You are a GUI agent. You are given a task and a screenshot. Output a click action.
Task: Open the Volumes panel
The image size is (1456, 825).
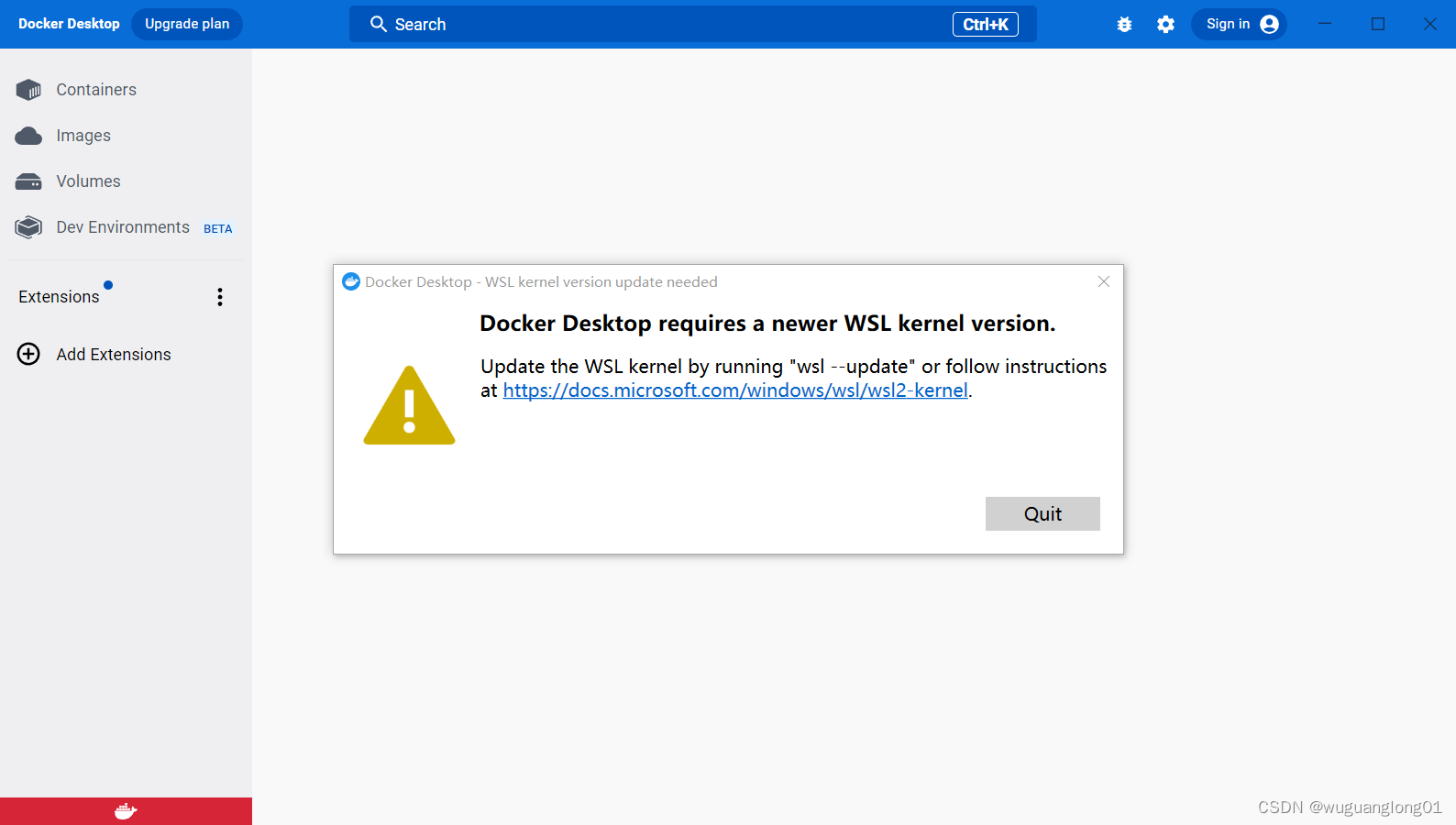pyautogui.click(x=88, y=181)
